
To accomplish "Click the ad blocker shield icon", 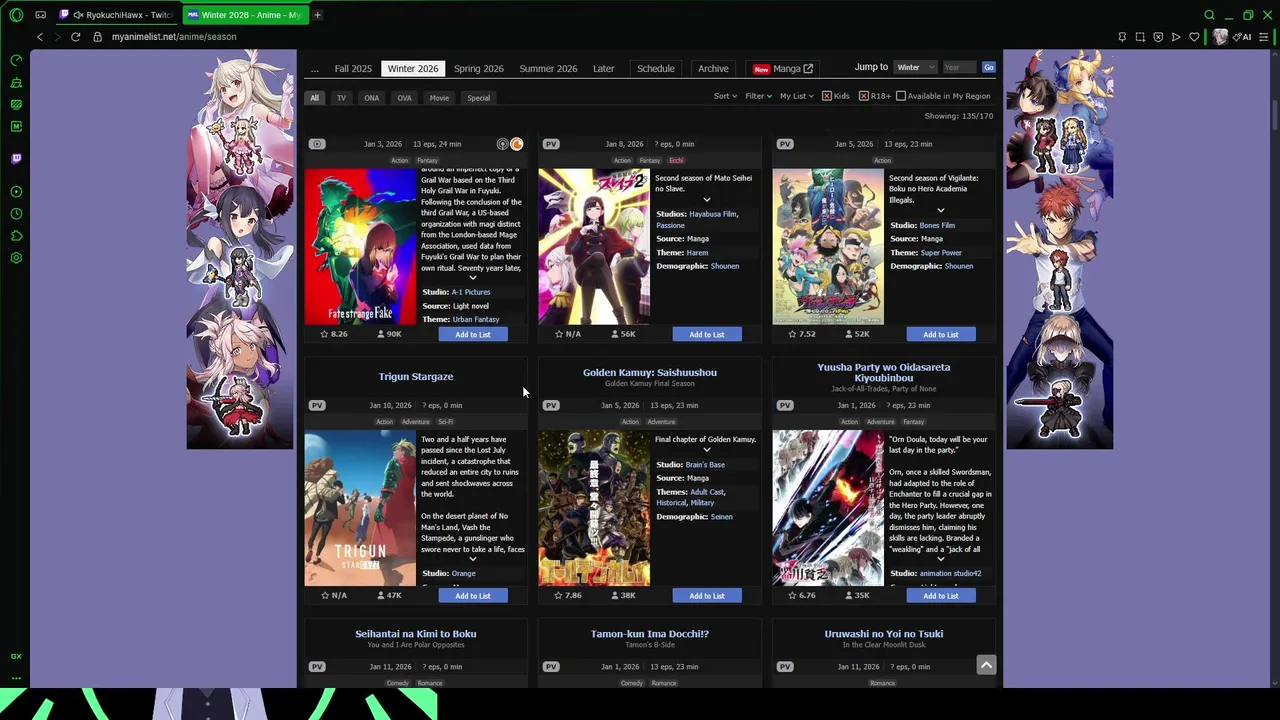I will pos(1158,37).
